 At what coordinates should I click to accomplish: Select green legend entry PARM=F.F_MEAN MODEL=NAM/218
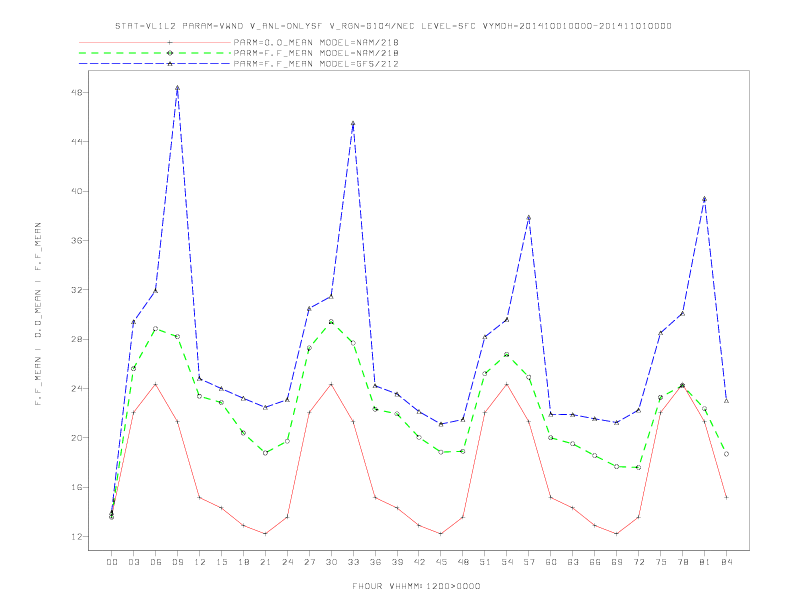[x=316, y=53]
